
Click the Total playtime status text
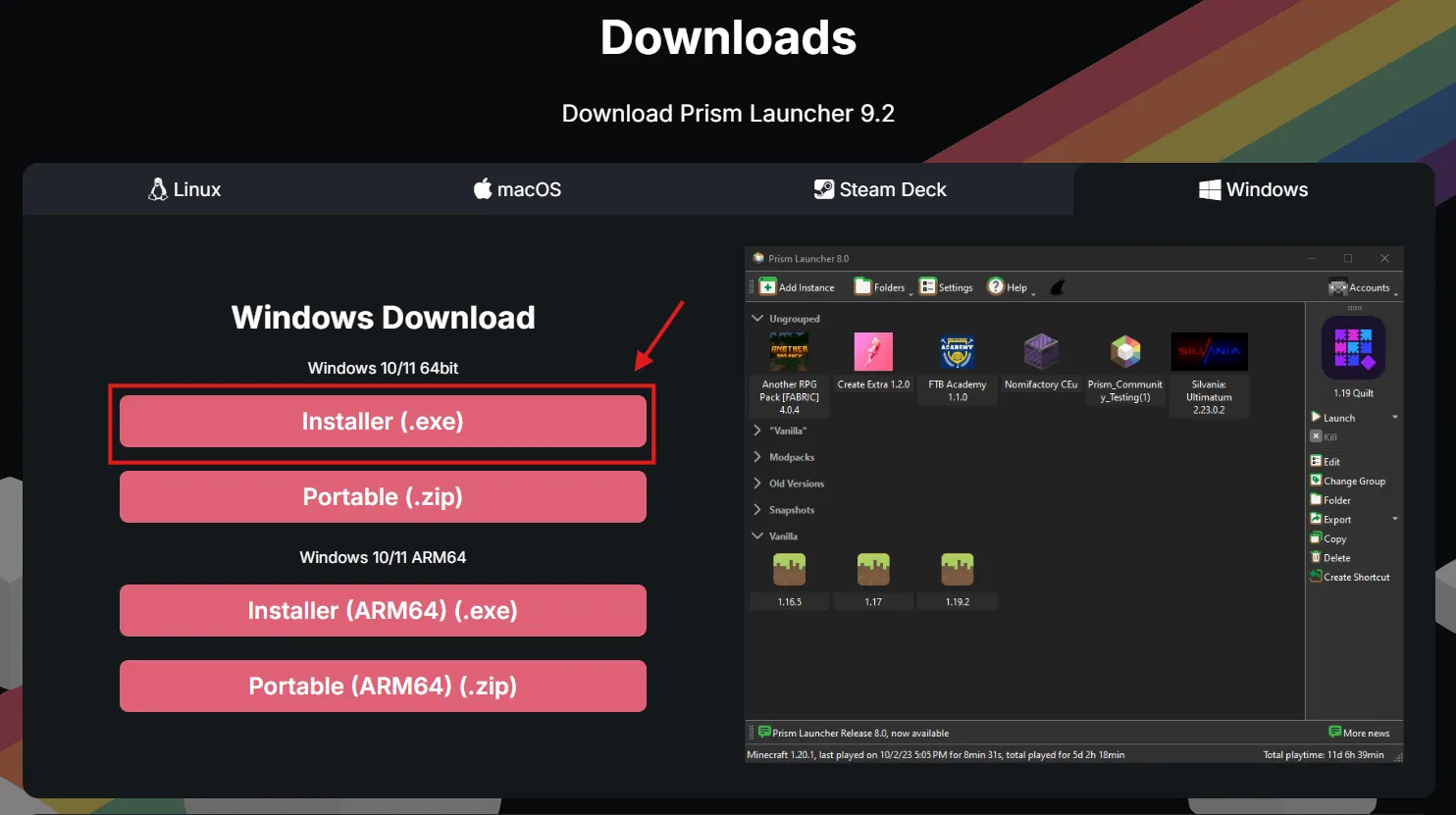coord(1324,755)
